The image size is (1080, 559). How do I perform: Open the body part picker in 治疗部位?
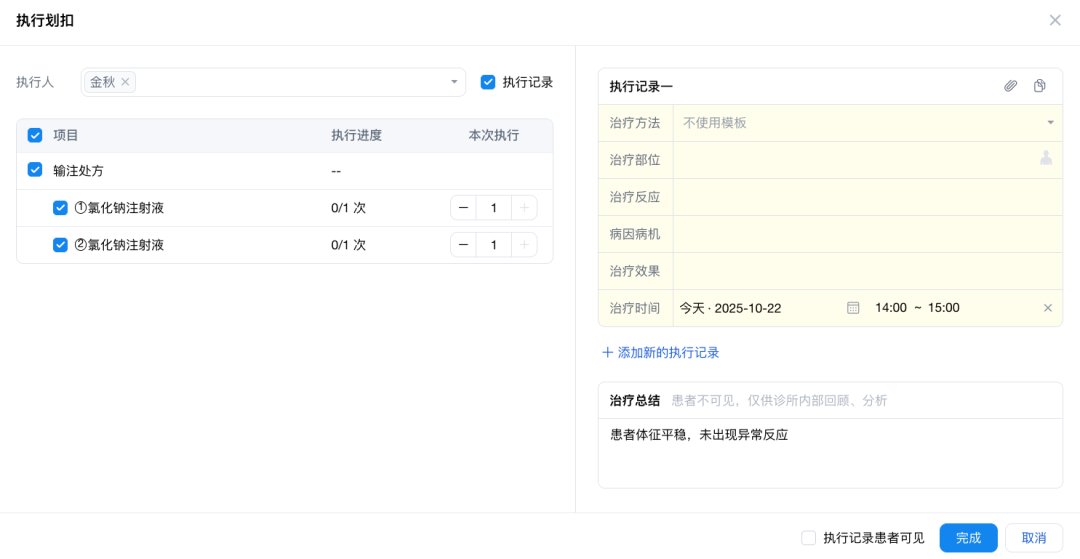tap(1046, 158)
